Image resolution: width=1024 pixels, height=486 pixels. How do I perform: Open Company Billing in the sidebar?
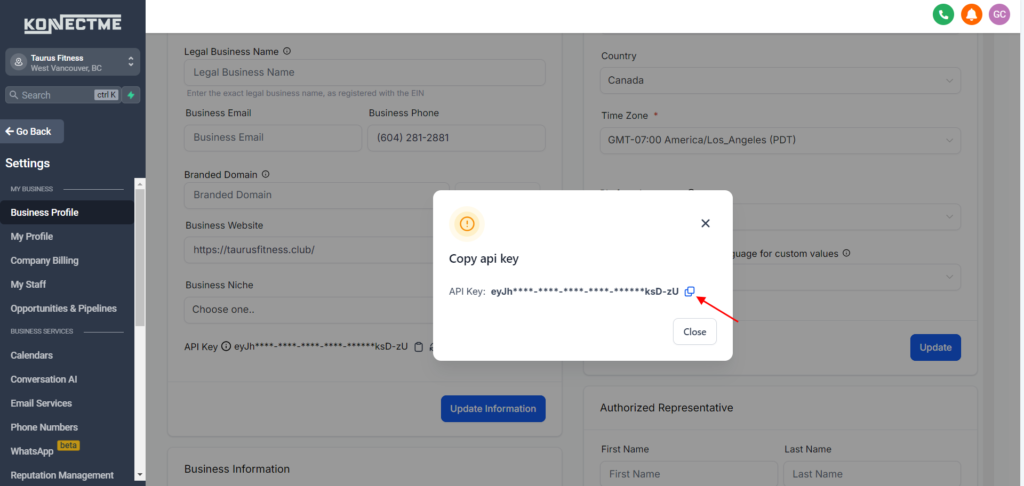[x=44, y=261]
